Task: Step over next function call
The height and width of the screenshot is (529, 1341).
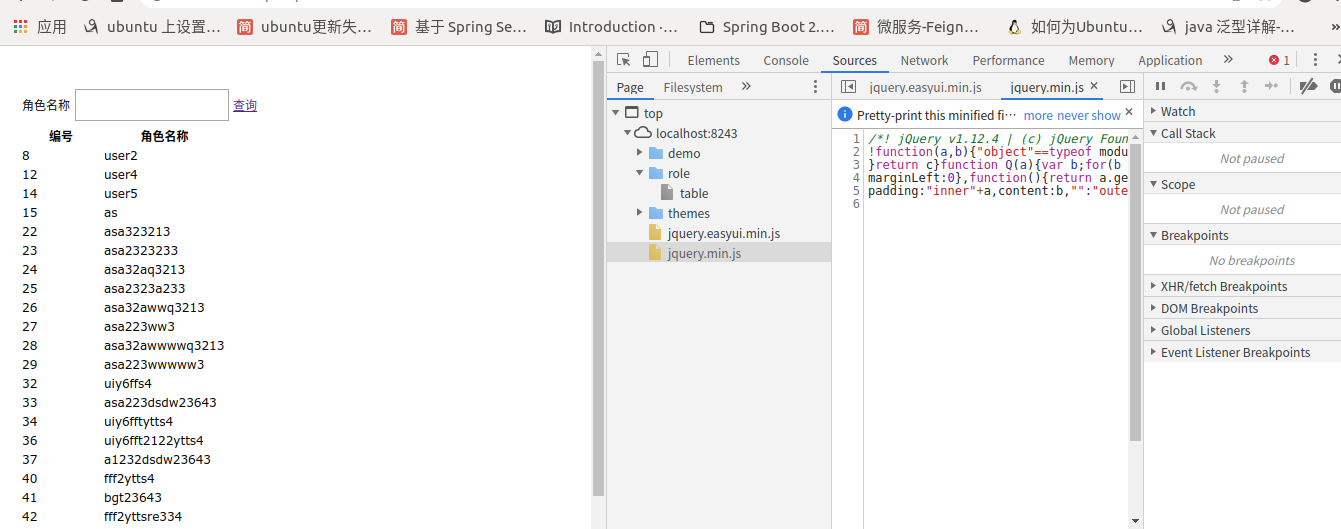Action: coord(1188,87)
